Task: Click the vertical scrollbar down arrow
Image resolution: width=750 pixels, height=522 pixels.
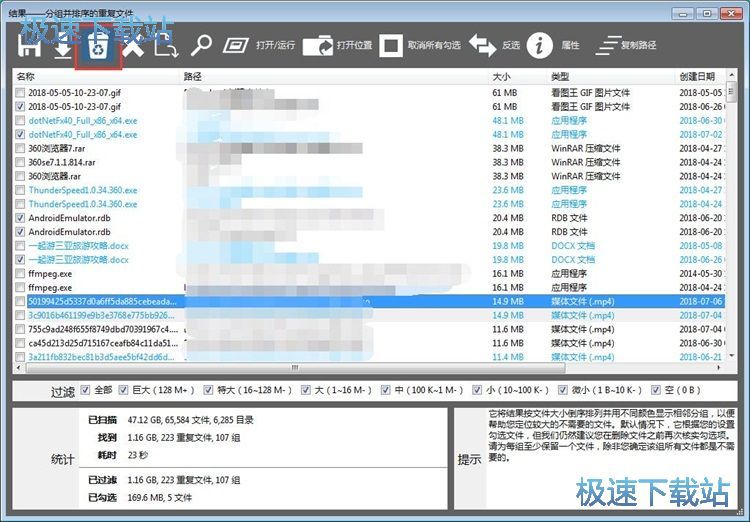Action: click(x=731, y=356)
